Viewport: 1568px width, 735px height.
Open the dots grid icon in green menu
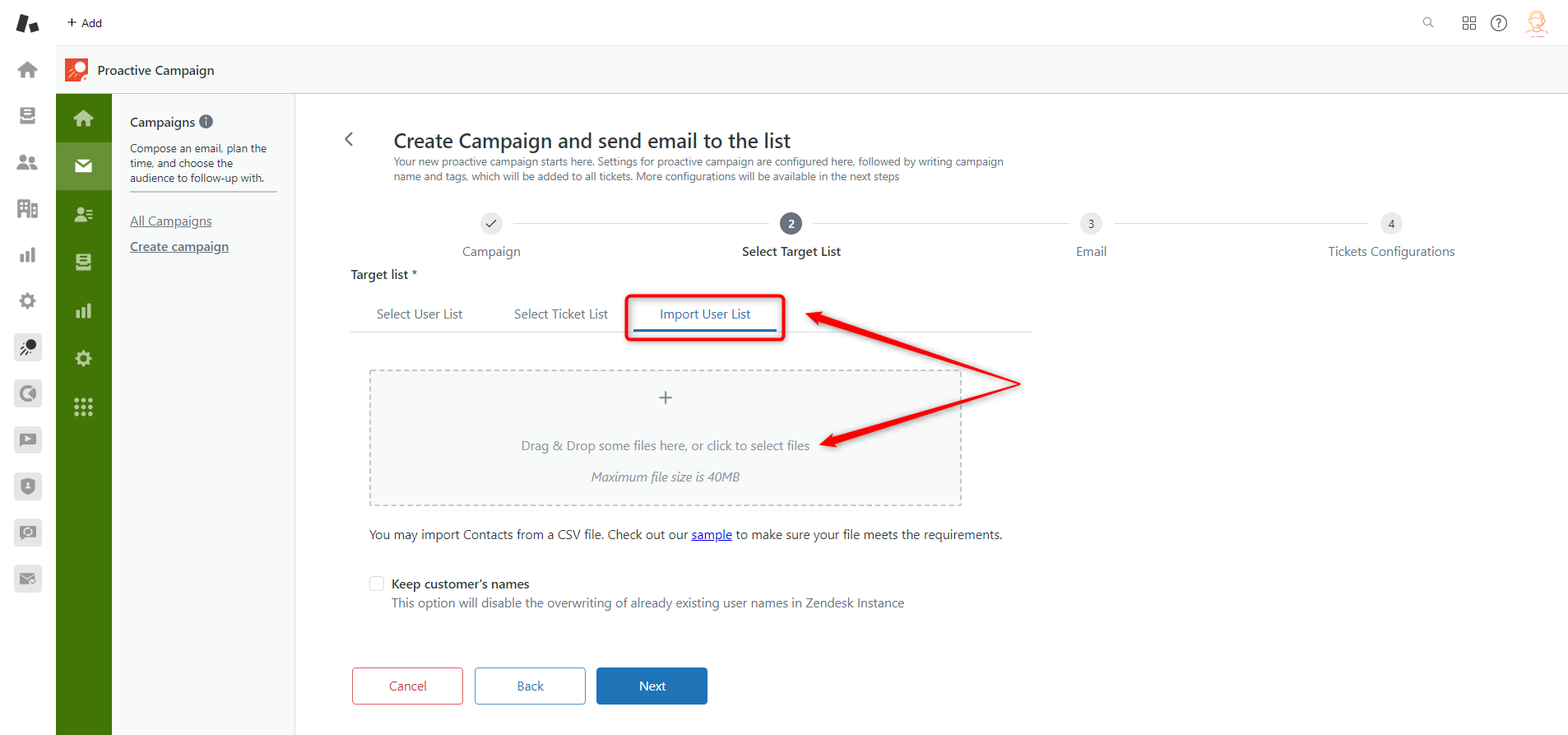coord(83,407)
